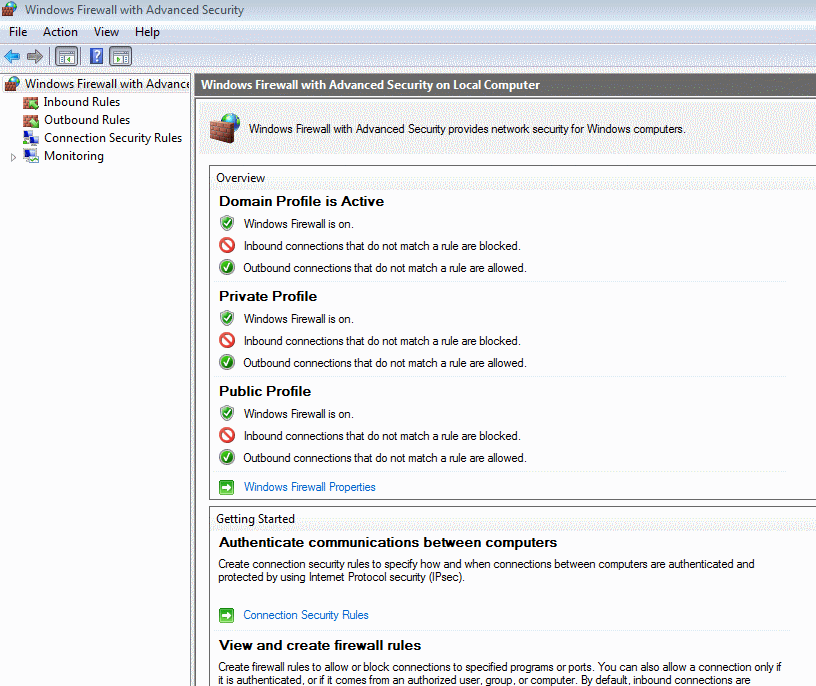
Task: Select the Inbound Rules node
Action: (x=82, y=101)
